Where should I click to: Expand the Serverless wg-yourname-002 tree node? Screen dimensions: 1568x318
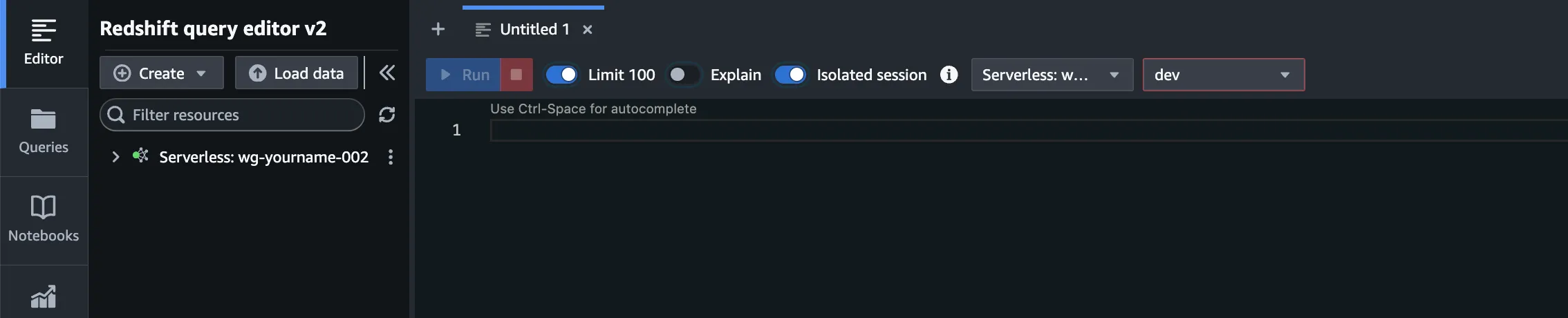click(x=115, y=157)
